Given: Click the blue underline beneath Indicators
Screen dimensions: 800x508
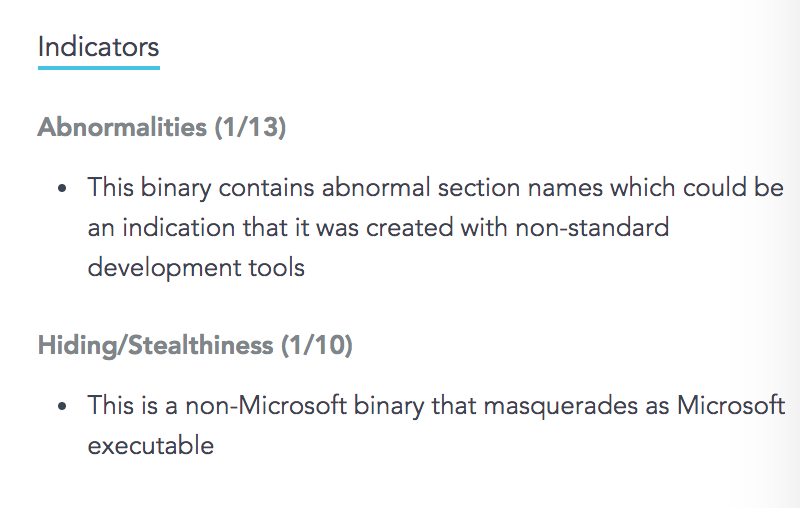Looking at the screenshot, I should [x=98, y=68].
